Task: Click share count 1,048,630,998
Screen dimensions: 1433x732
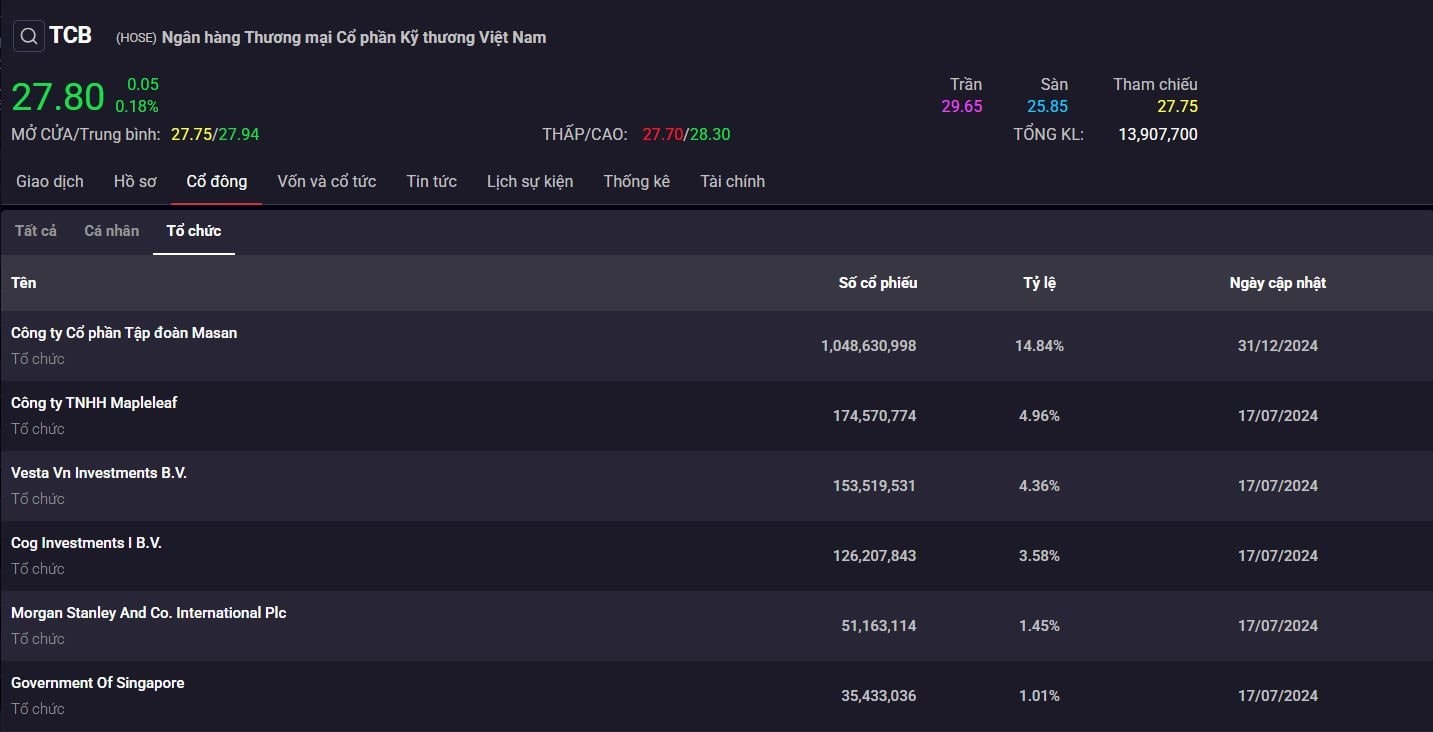Action: [869, 346]
